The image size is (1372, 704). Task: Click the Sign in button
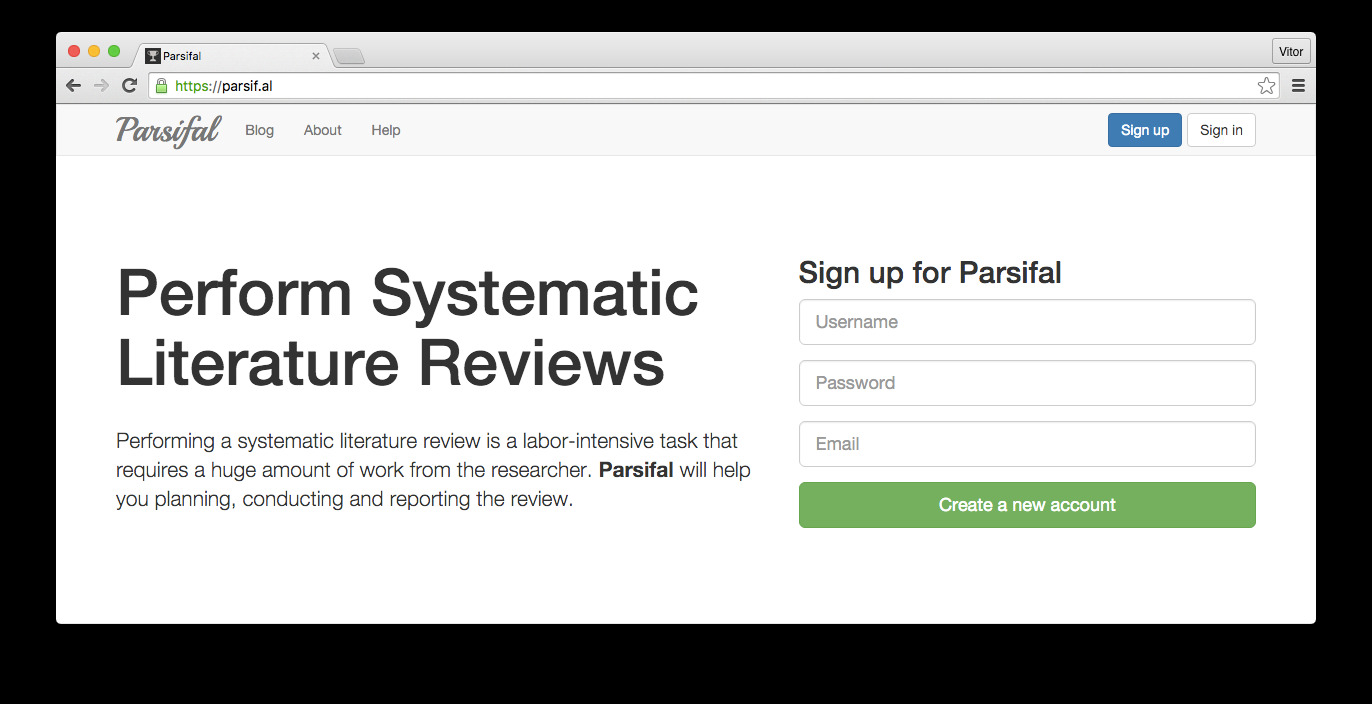[1221, 130]
